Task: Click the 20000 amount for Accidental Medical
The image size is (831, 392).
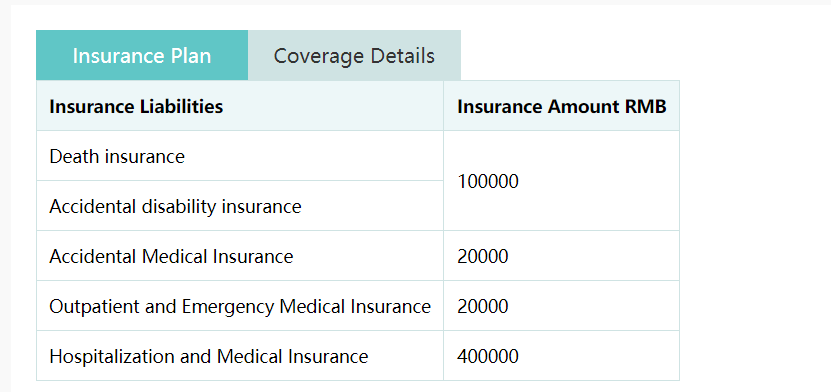Action: pos(561,256)
